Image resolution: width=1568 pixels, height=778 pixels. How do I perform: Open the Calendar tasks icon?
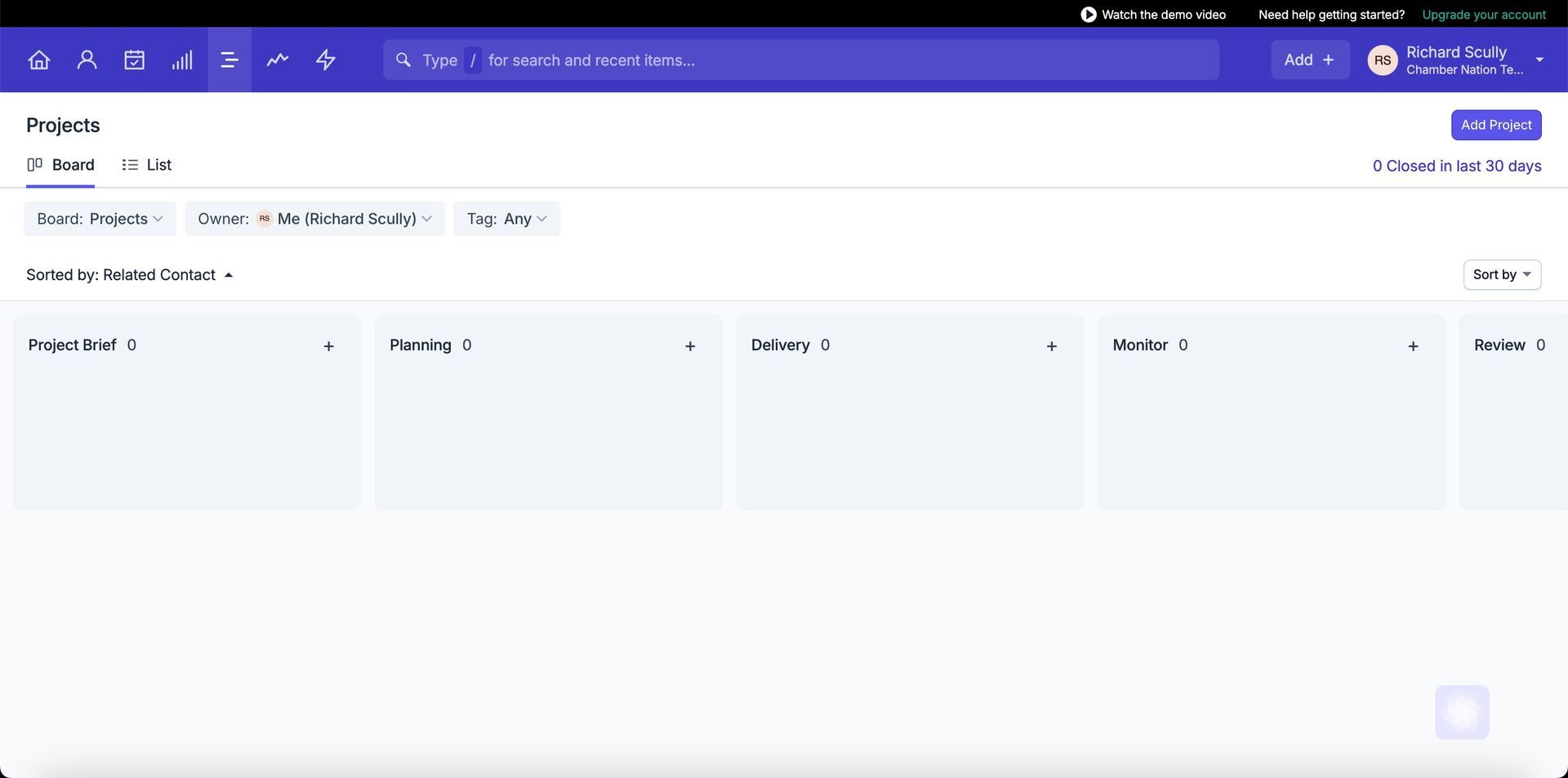[134, 60]
